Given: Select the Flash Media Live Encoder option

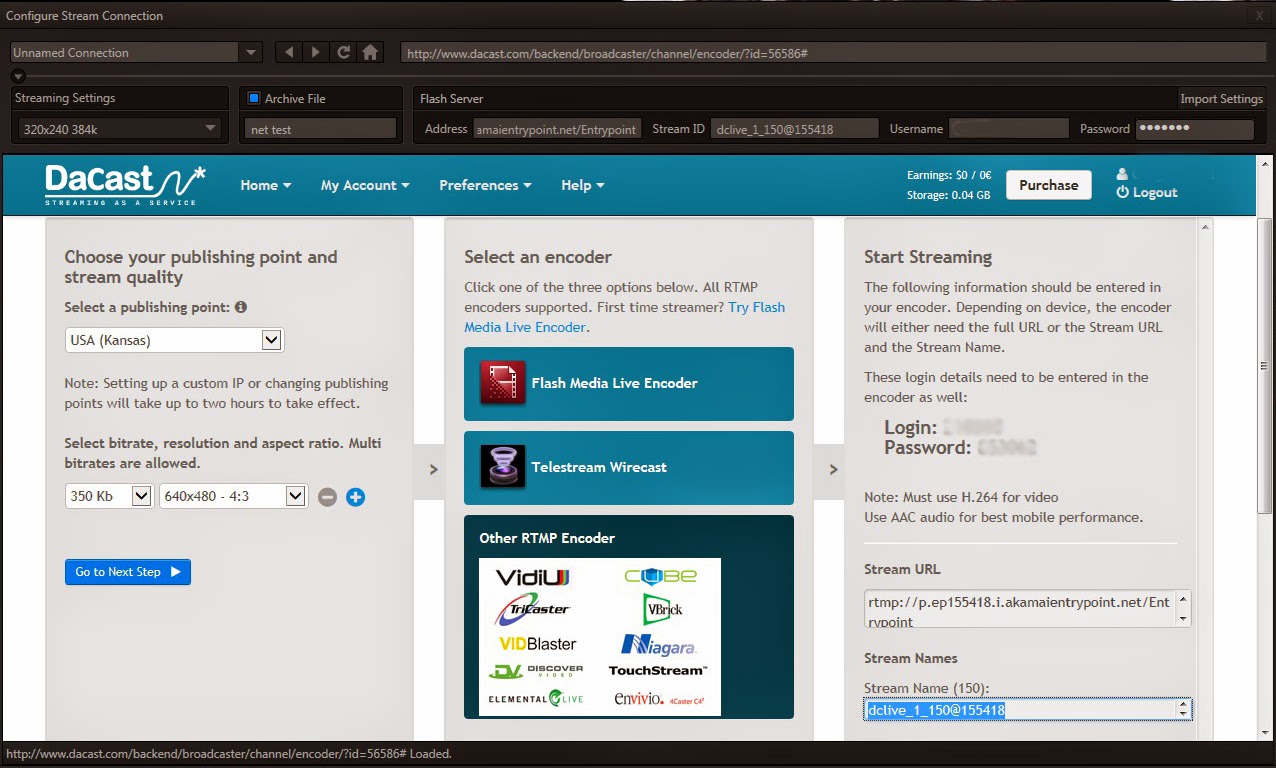Looking at the screenshot, I should pyautogui.click(x=628, y=383).
